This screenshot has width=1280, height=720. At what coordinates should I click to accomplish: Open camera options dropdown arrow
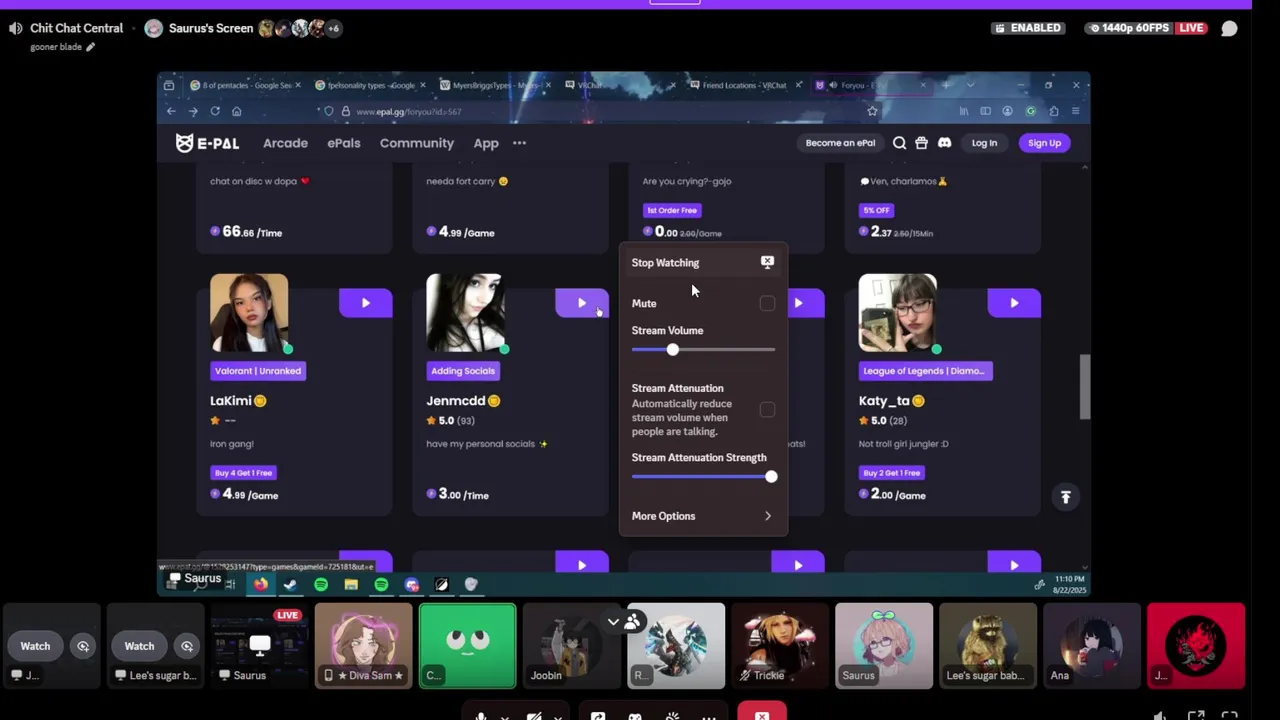(558, 716)
